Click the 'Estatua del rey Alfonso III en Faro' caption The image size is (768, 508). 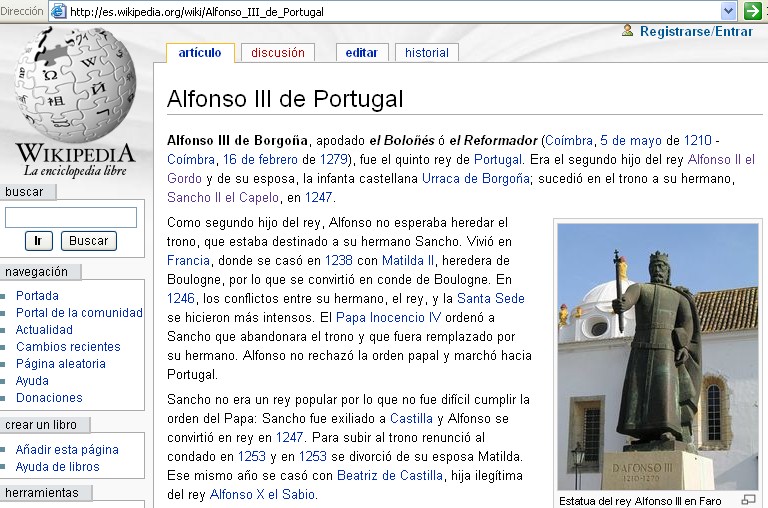point(640,501)
